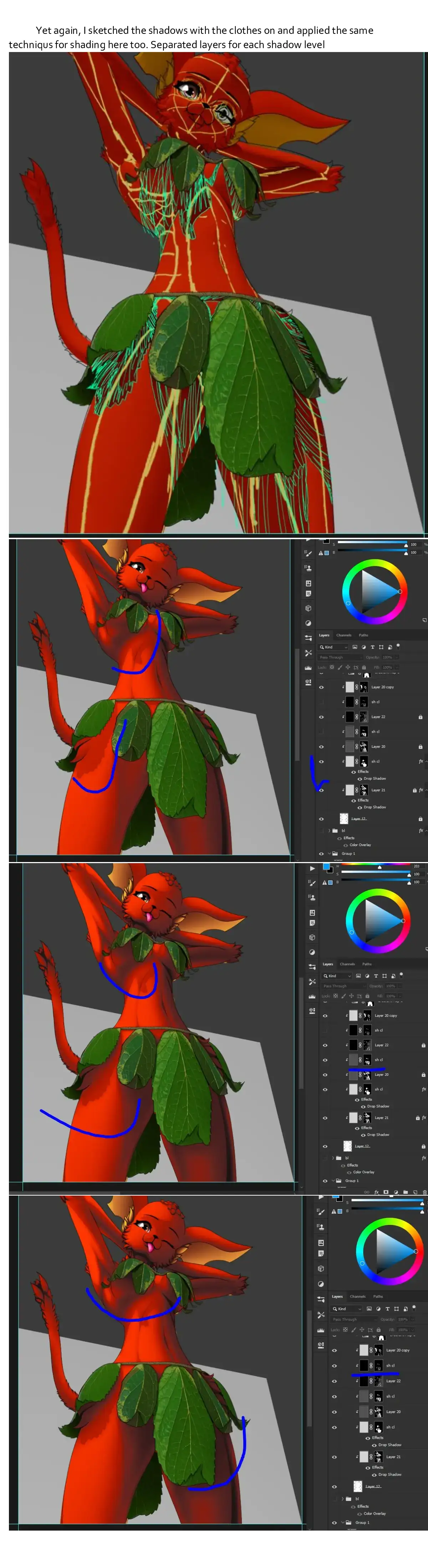428x1568 pixels.
Task: Click the Layer 12 thumbnail in the top Layers panel
Action: point(344,819)
